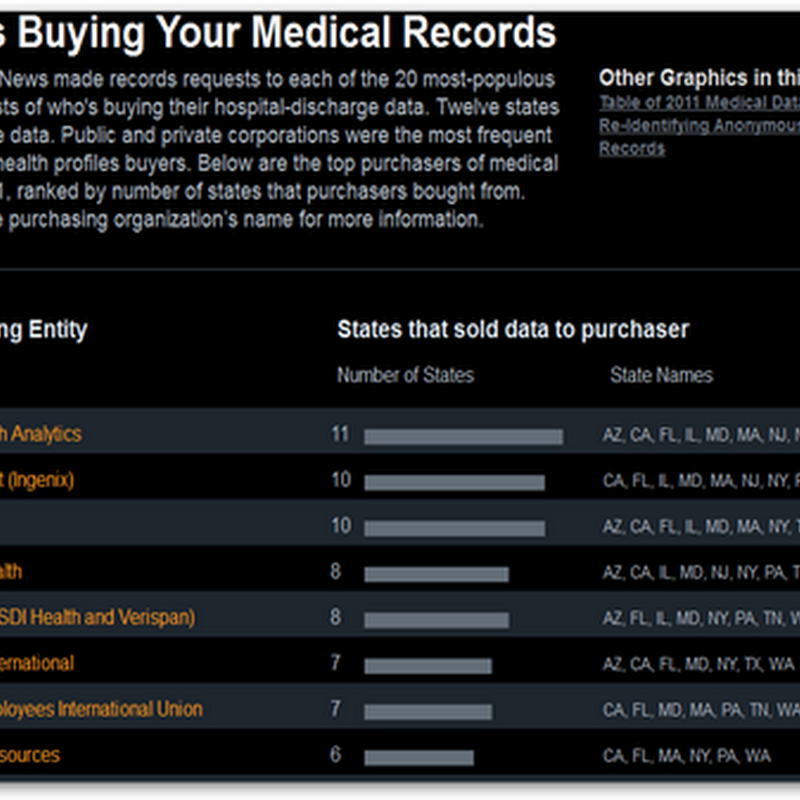Follow the "Re-Identifying Anonymous" graphics link
The image size is (800, 800).
[x=698, y=125]
